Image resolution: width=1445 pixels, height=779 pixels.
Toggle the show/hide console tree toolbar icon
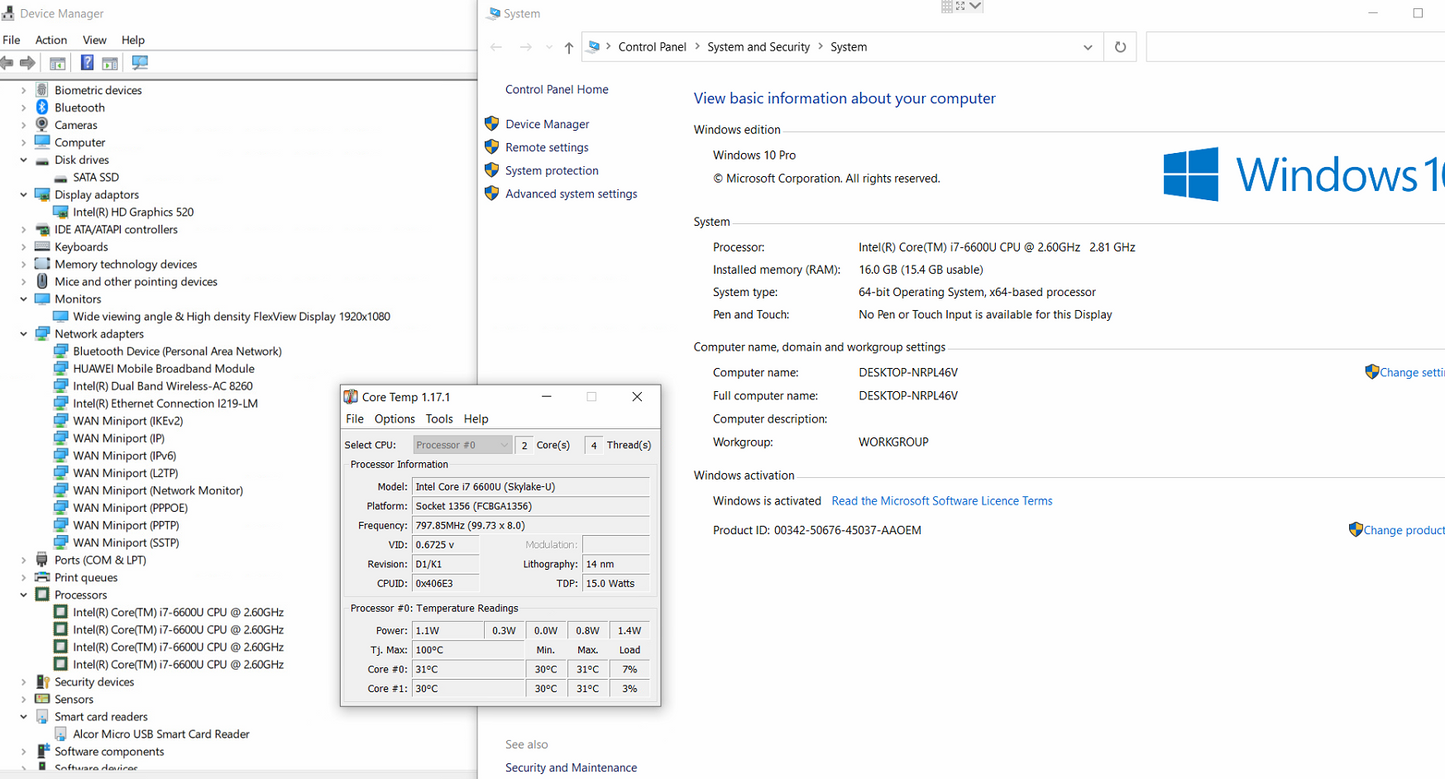(x=58, y=63)
